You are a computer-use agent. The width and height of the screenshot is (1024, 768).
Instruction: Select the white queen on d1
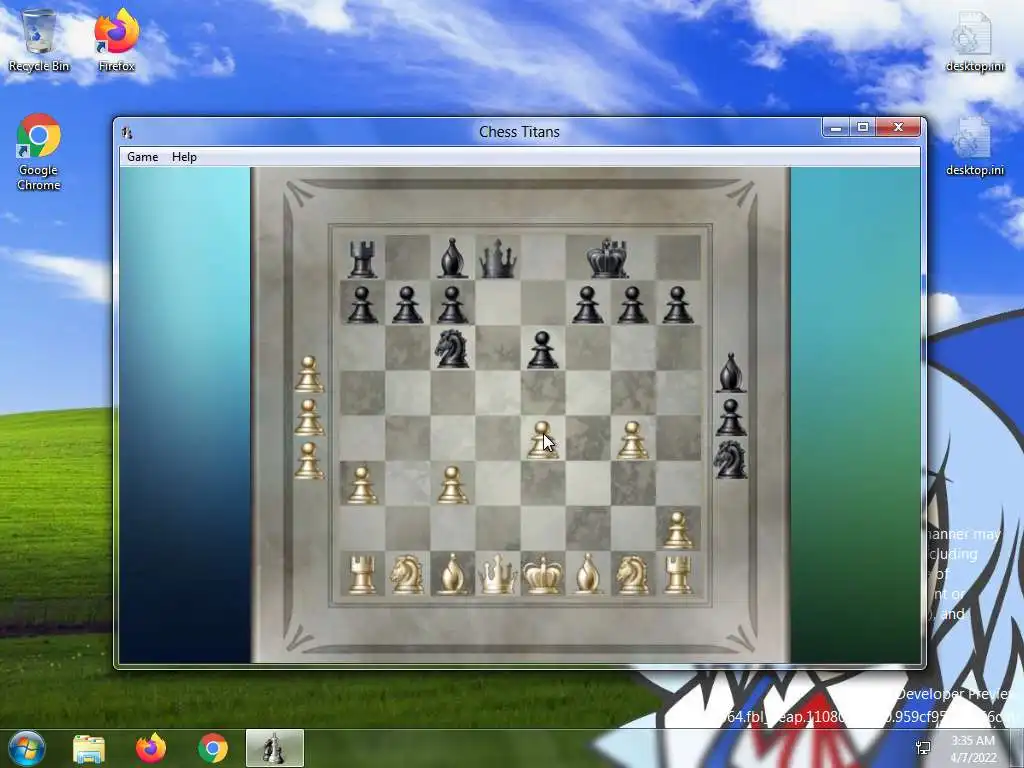[498, 575]
